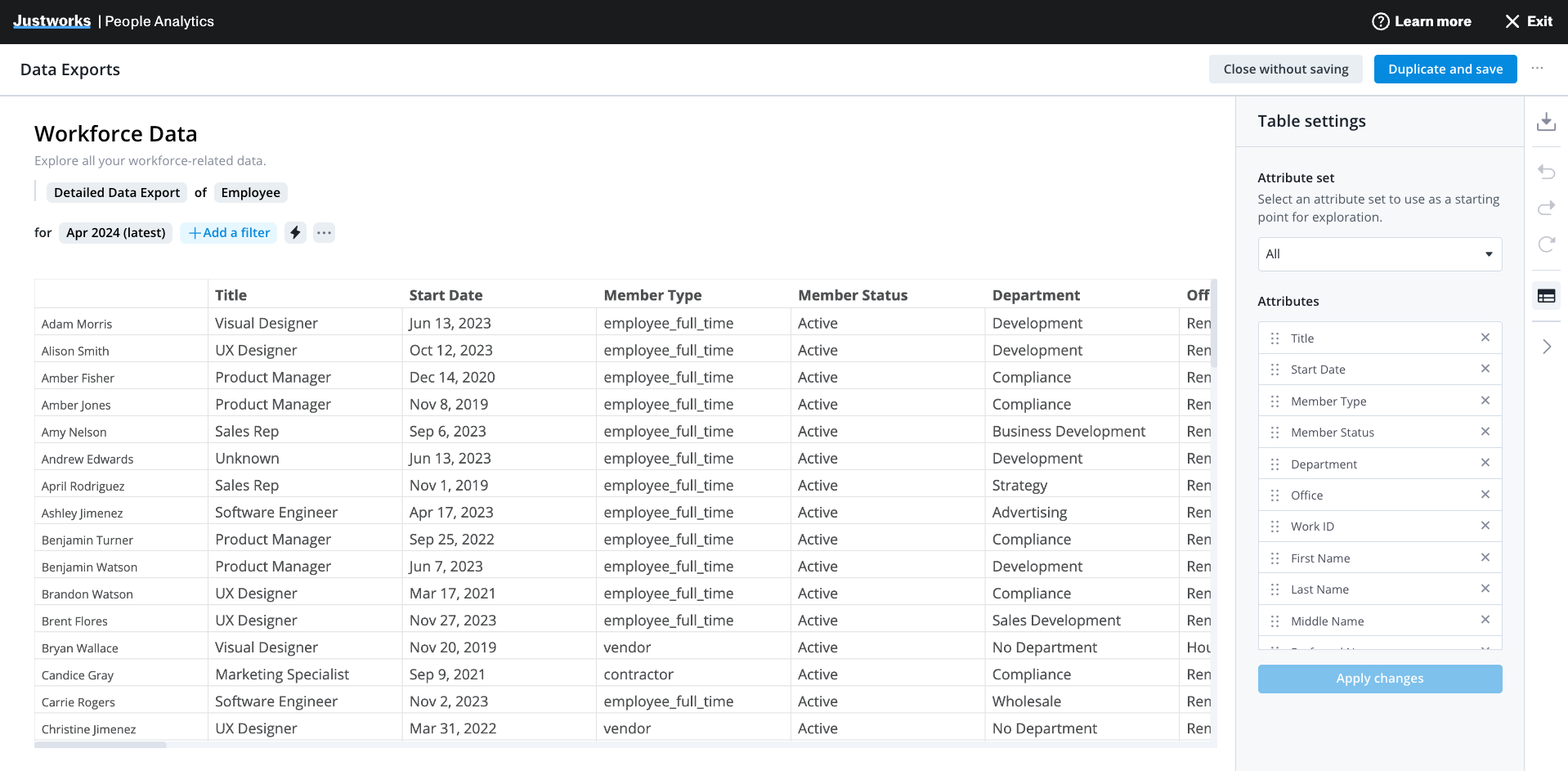The image size is (1568, 771).
Task: Open the Table settings panel icon
Action: 1547,295
